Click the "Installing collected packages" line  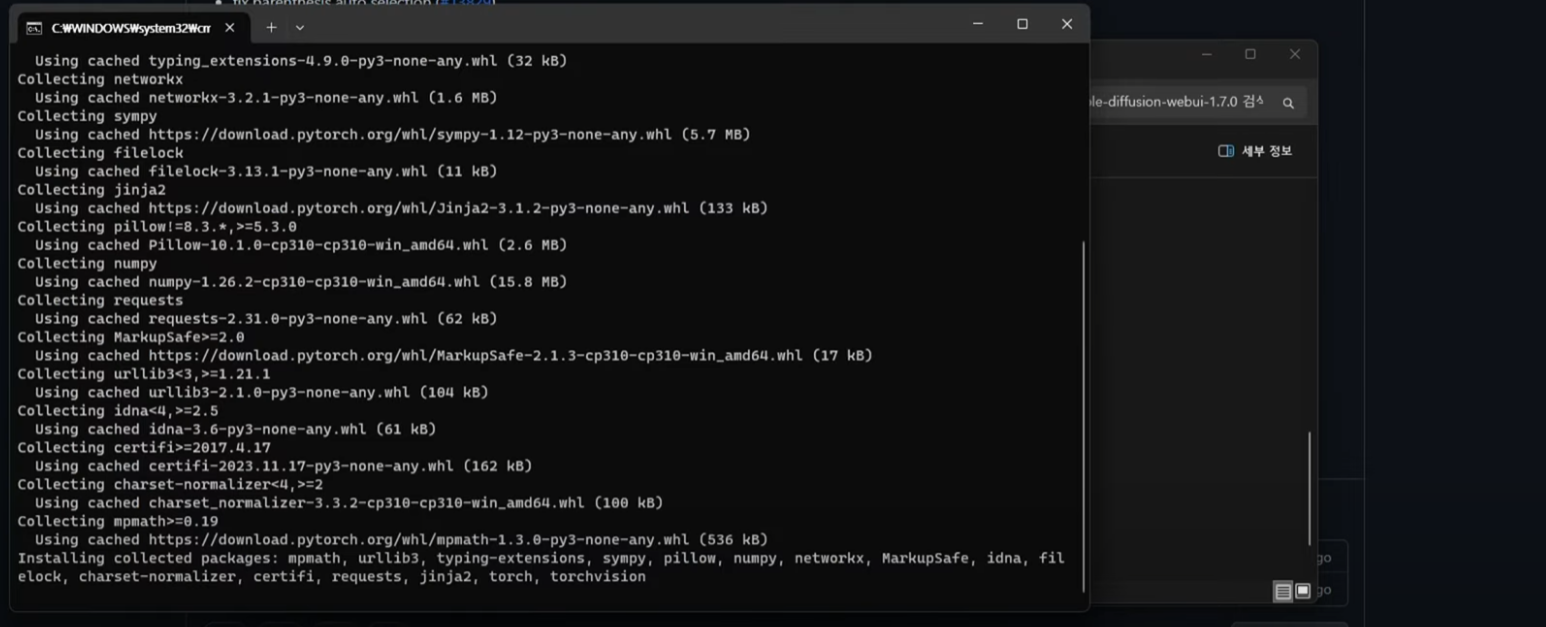[541, 558]
